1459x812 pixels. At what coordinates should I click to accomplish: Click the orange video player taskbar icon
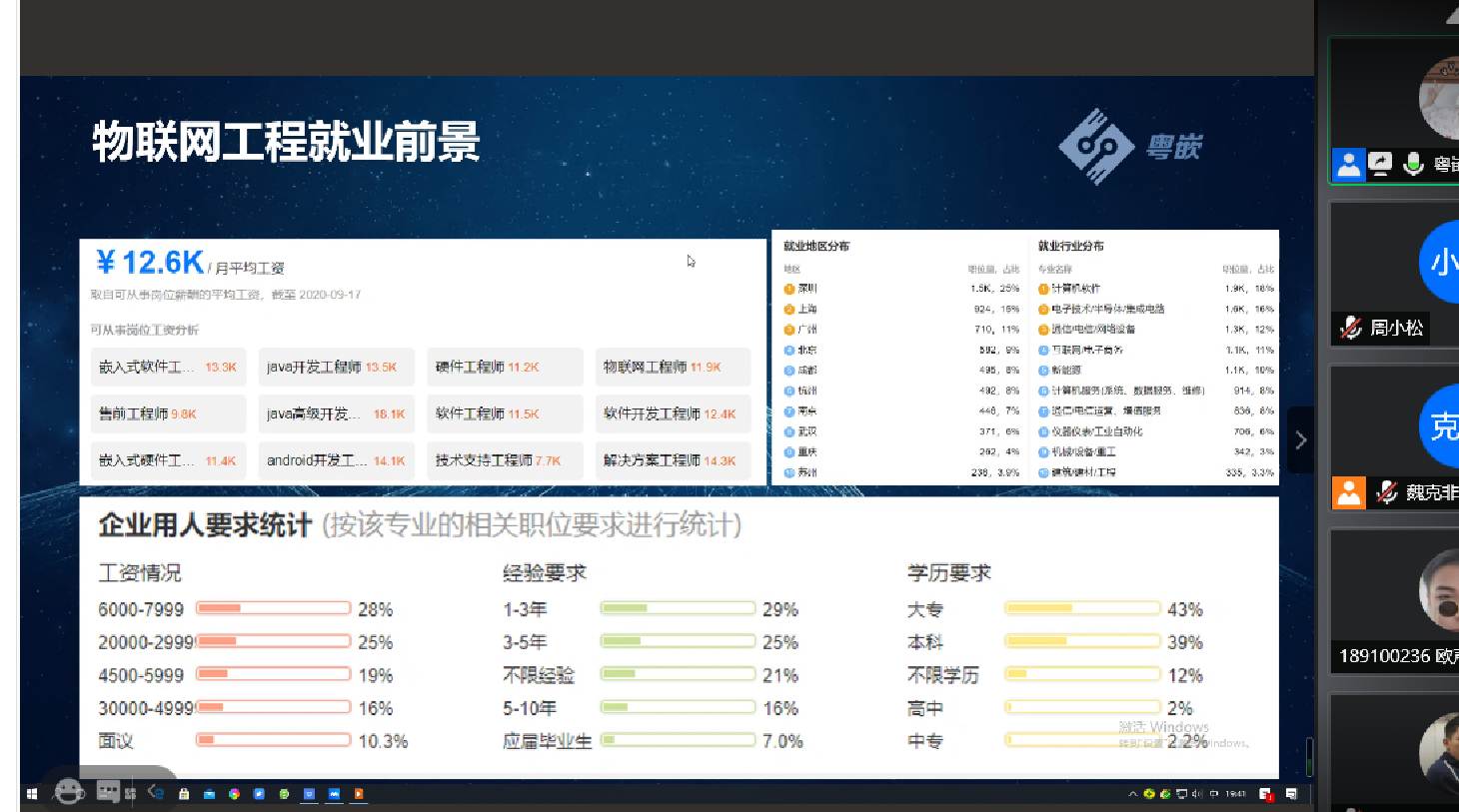tap(359, 794)
